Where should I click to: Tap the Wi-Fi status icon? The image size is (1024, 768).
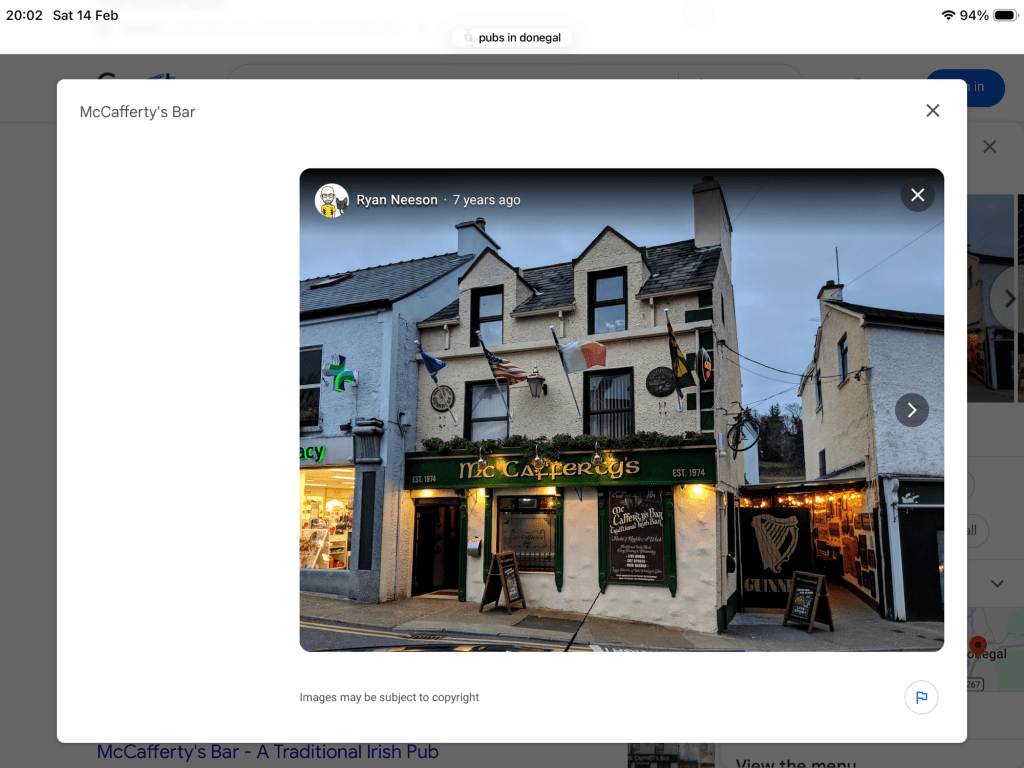(x=947, y=15)
